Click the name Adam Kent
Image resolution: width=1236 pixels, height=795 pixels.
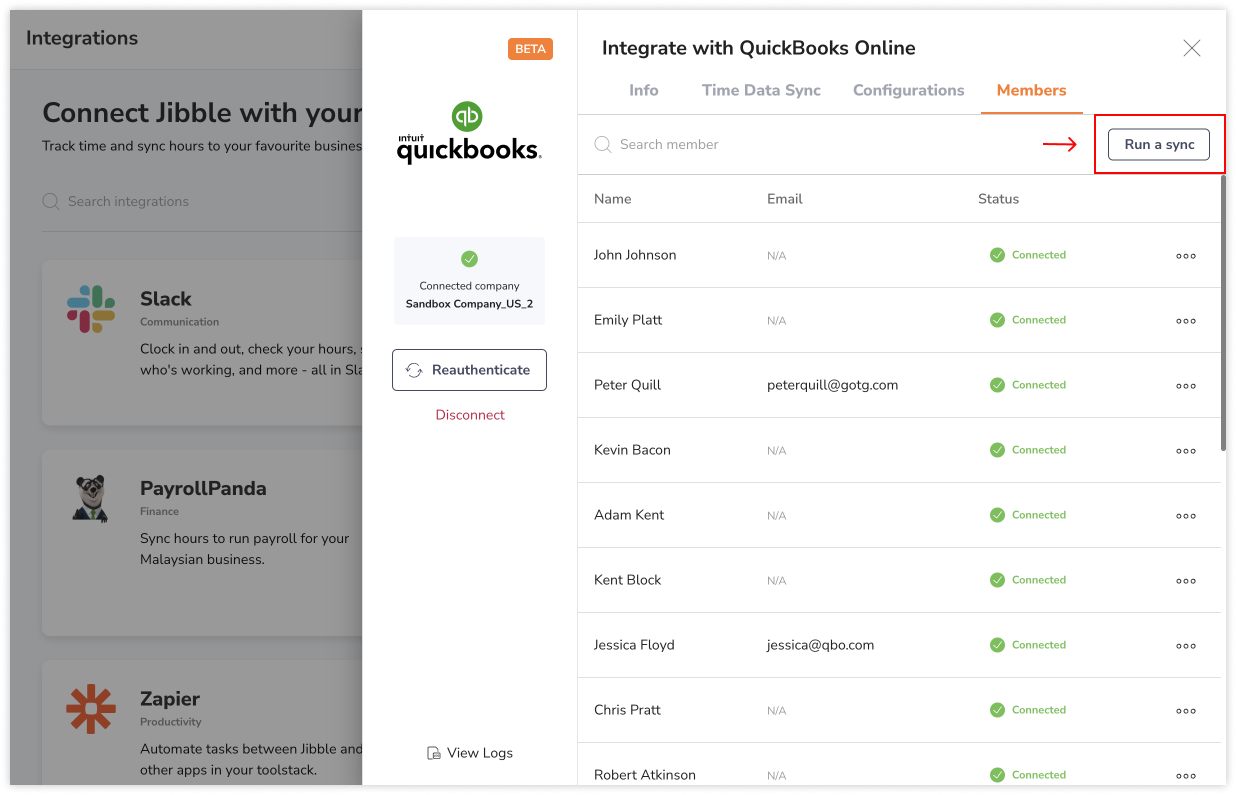[629, 515]
